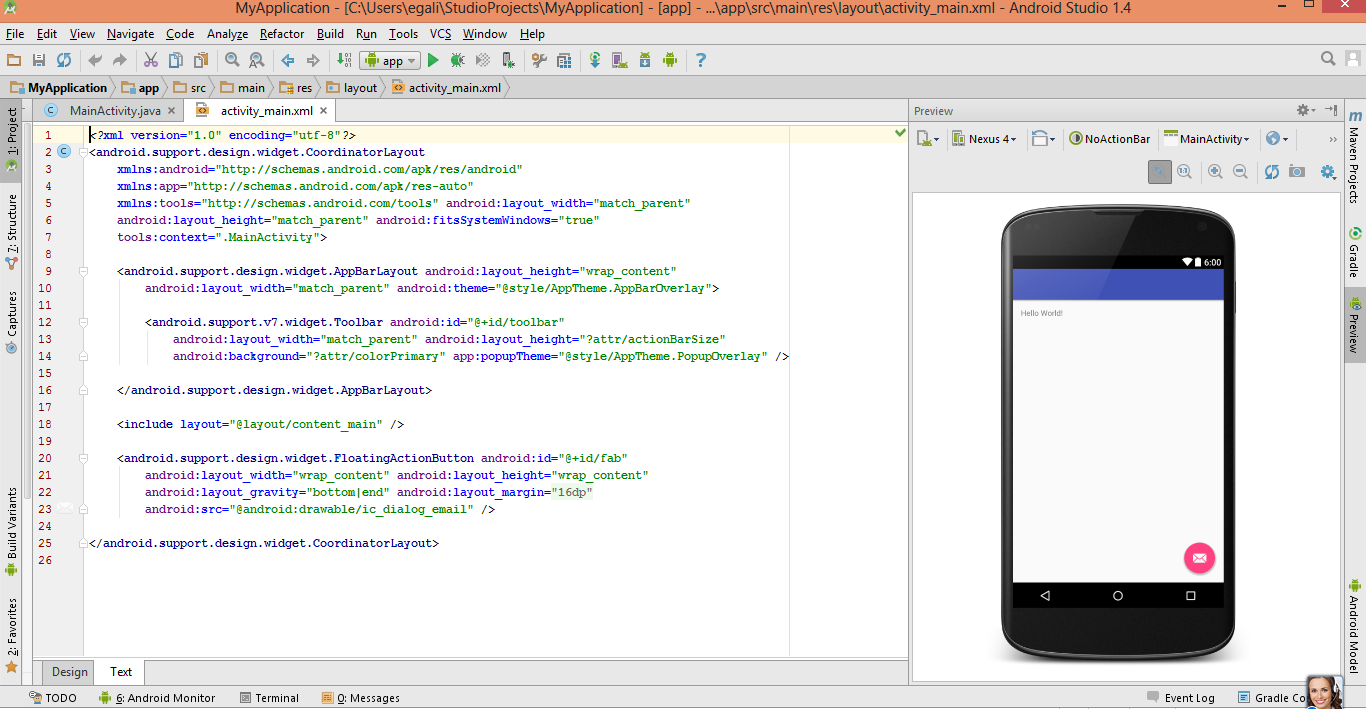Screen dimensions: 1366x709
Task: Show more preview toolbar options chevron
Action: point(1332,139)
